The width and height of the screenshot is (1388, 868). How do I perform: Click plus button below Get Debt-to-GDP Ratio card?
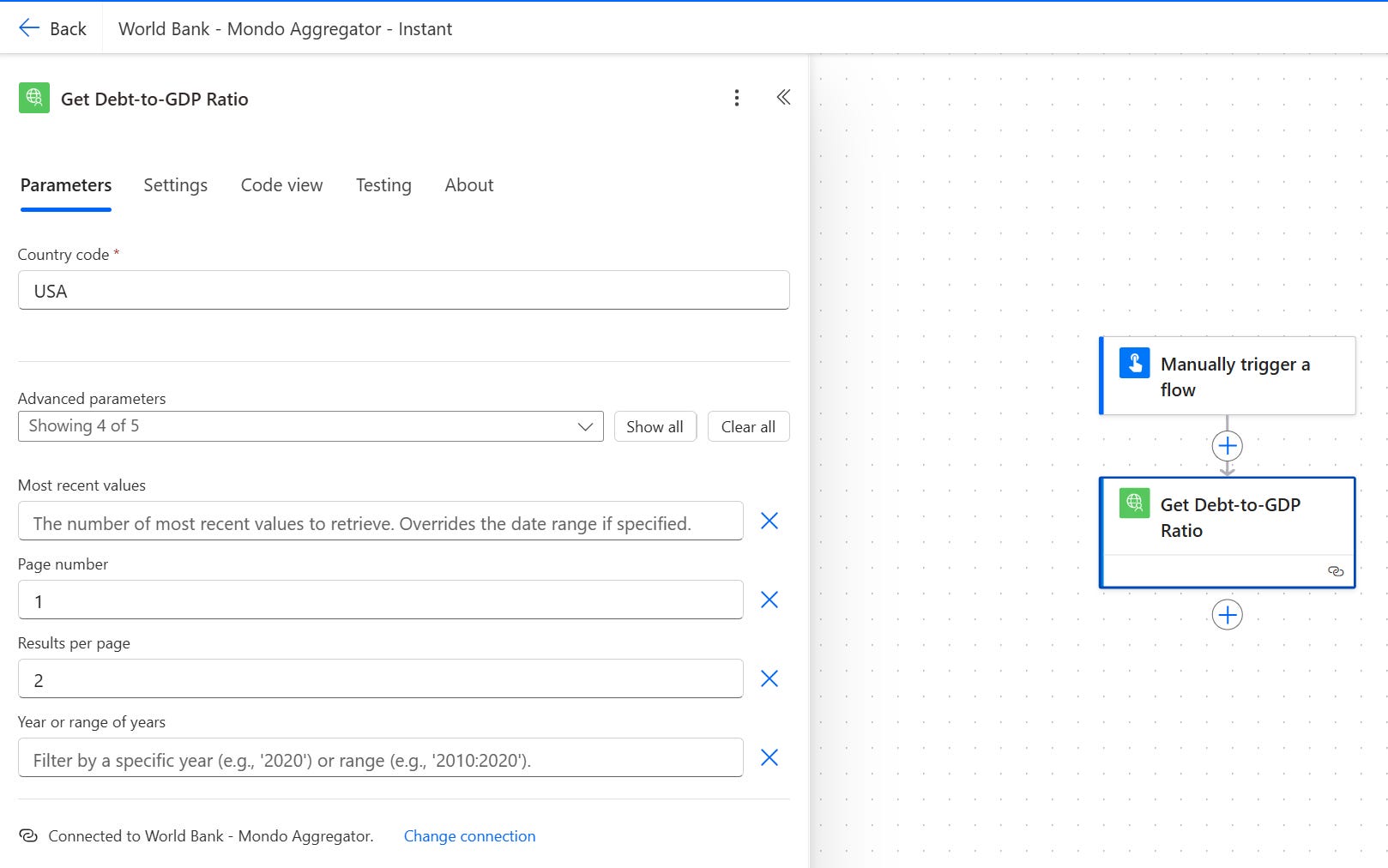1227,615
